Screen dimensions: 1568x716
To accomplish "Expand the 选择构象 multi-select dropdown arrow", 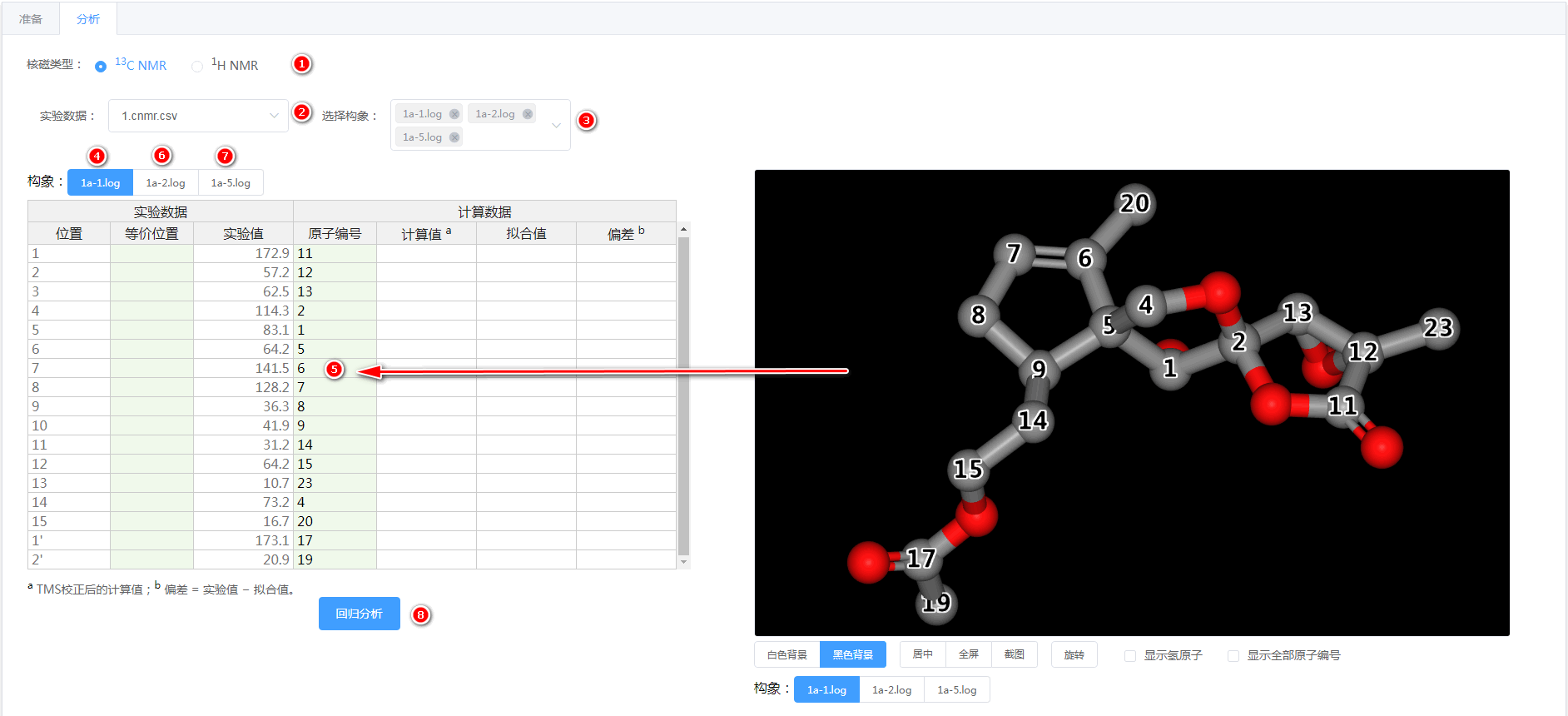I will pyautogui.click(x=556, y=125).
